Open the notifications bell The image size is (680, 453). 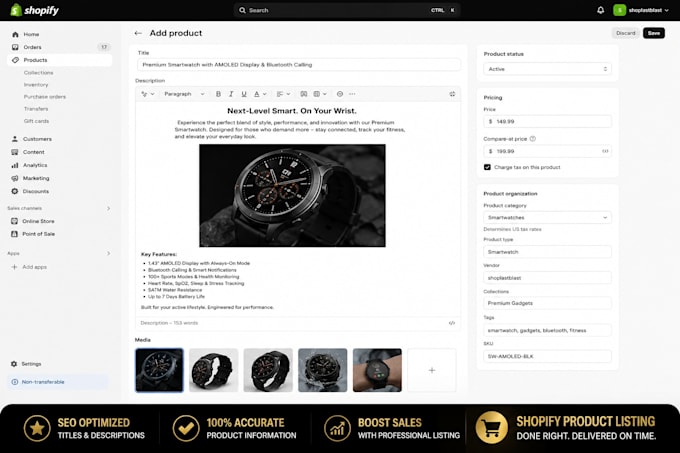(600, 10)
